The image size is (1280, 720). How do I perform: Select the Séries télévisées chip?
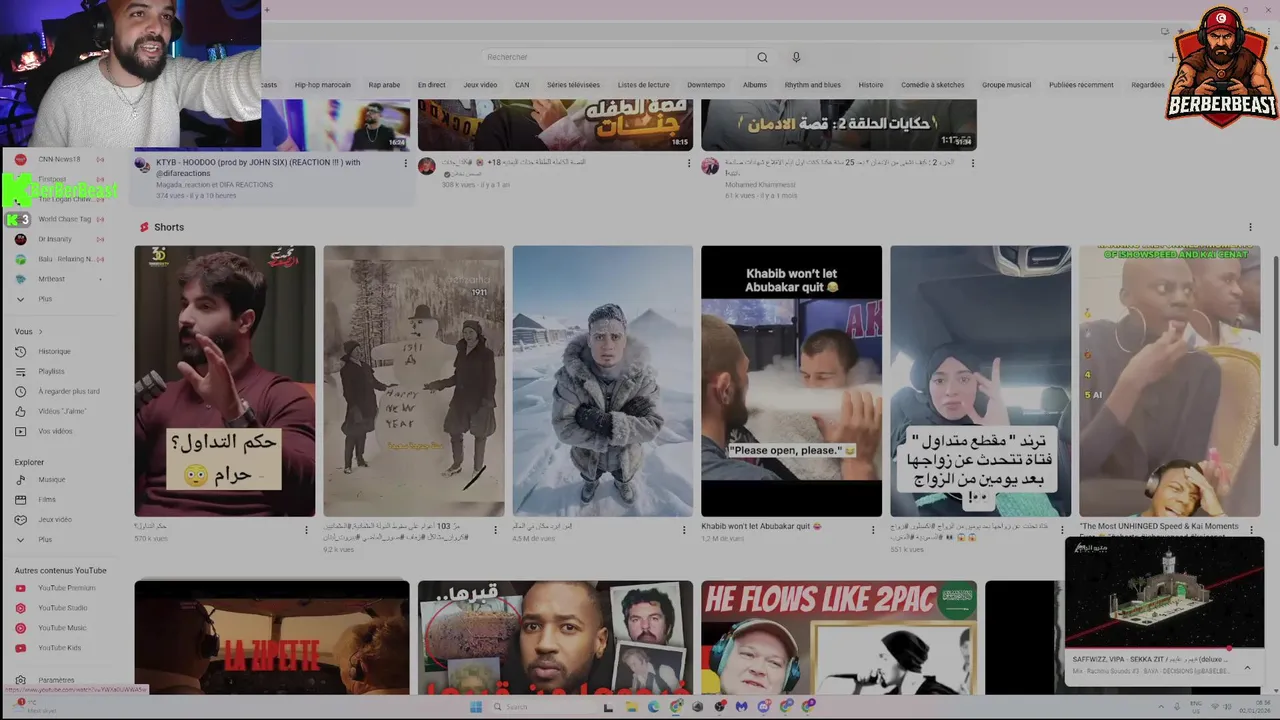pos(574,85)
